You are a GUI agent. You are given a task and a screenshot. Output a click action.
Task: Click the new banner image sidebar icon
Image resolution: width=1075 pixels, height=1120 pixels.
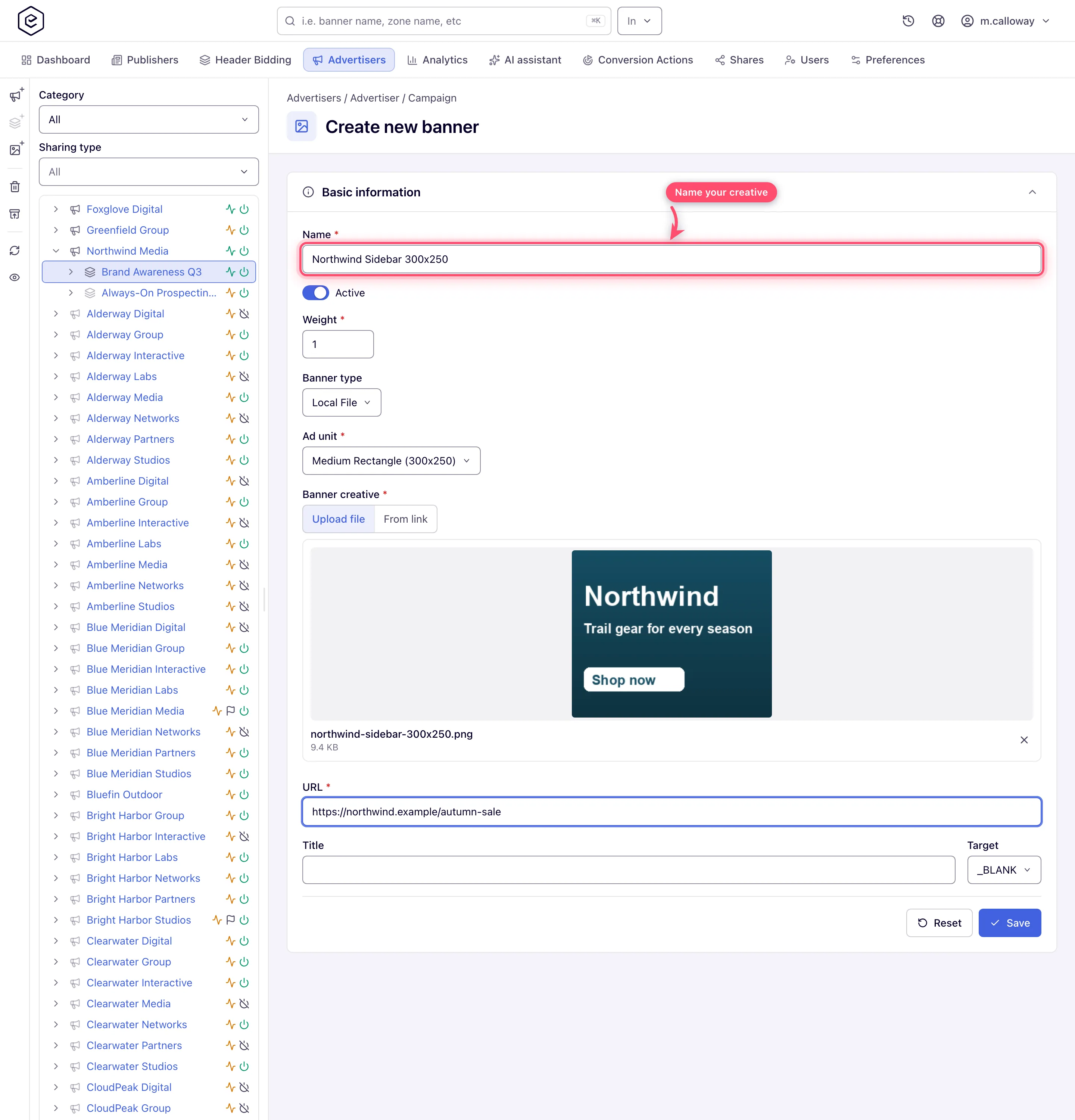[16, 149]
